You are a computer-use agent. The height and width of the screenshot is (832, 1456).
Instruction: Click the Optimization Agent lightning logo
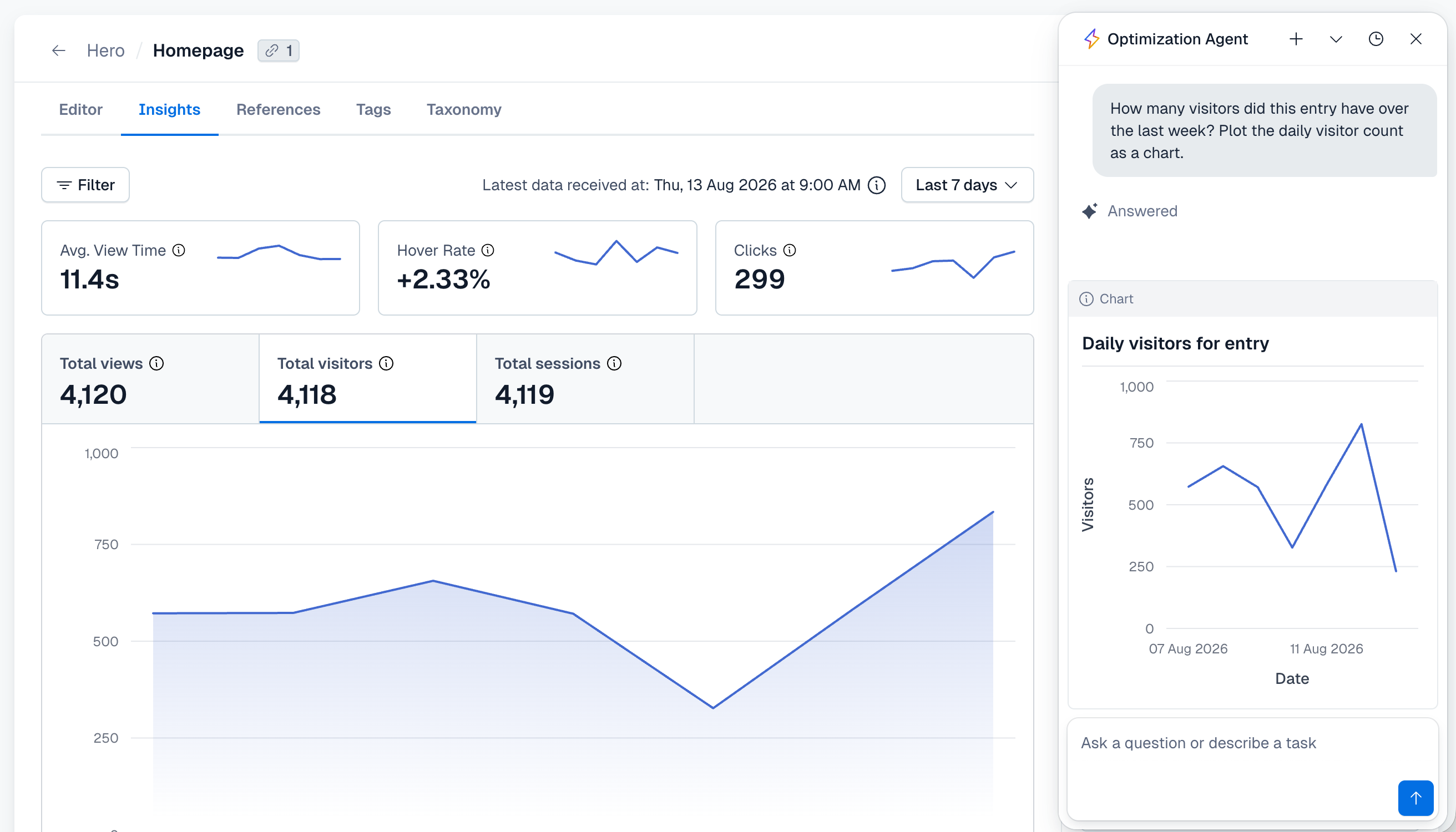(x=1092, y=39)
